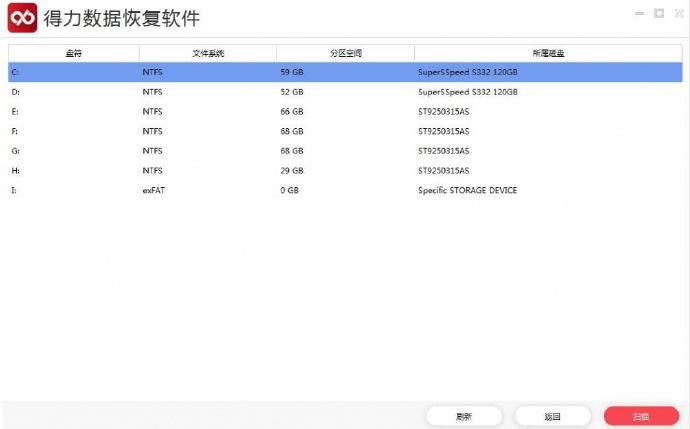This screenshot has height=429, width=690.
Task: Click ST9250315AS in the E: row
Action: tap(444, 112)
